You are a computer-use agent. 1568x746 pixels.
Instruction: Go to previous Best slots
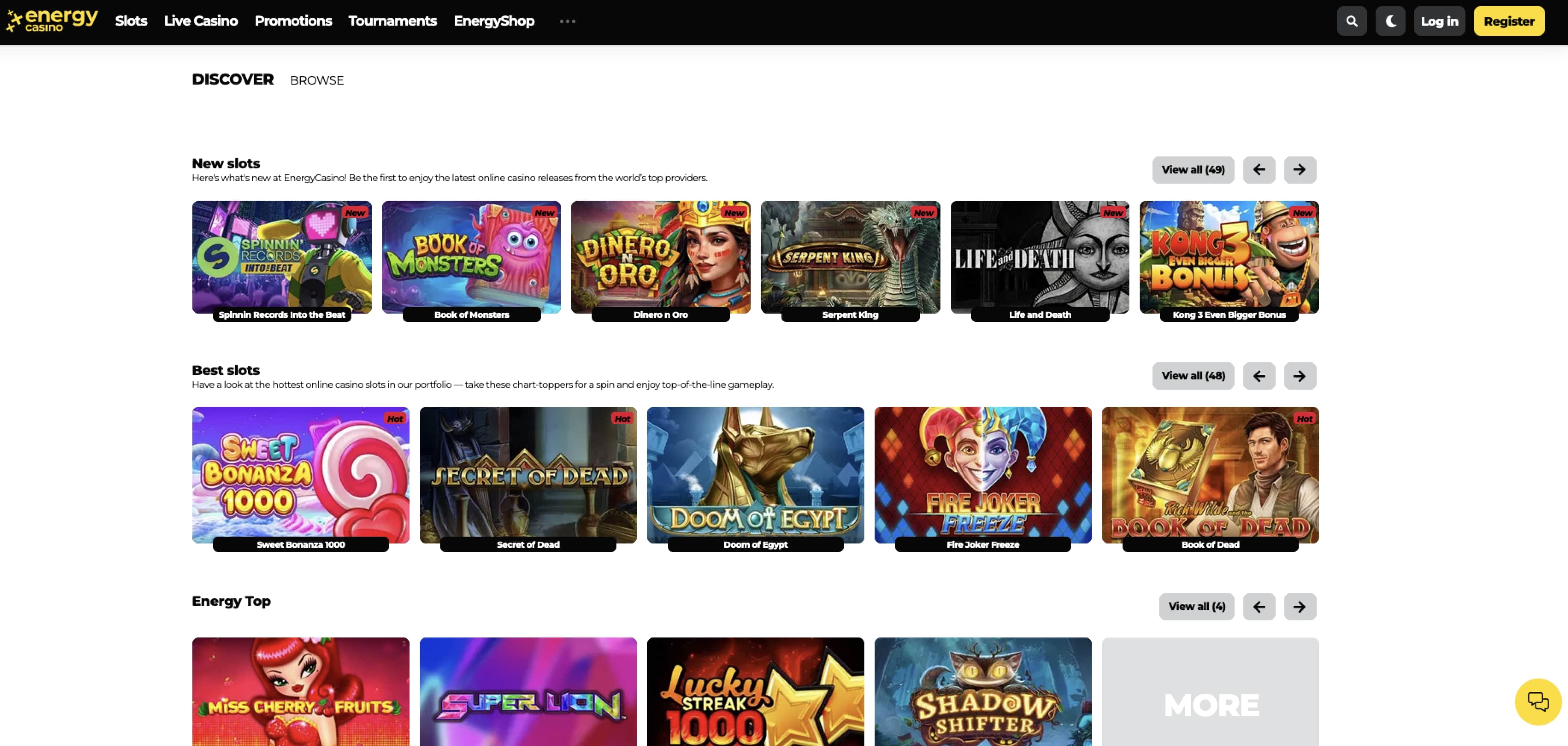tap(1259, 376)
